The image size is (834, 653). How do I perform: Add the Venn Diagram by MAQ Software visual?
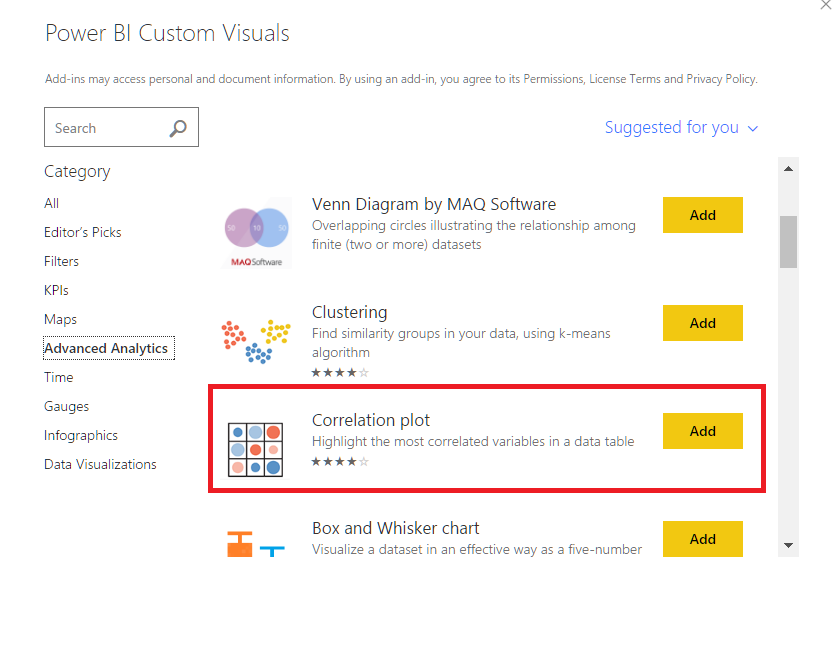point(702,215)
